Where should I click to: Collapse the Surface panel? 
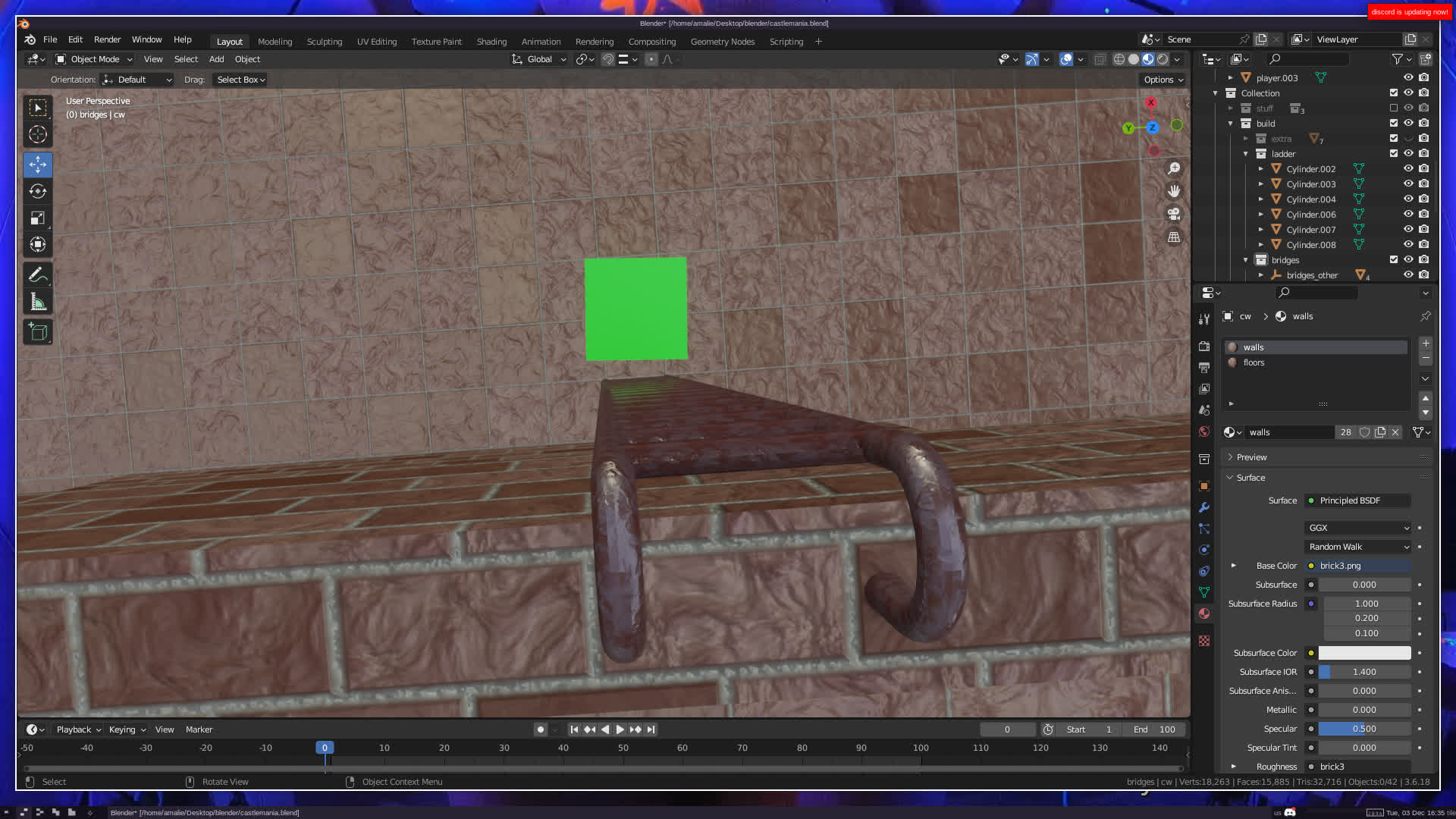point(1250,478)
